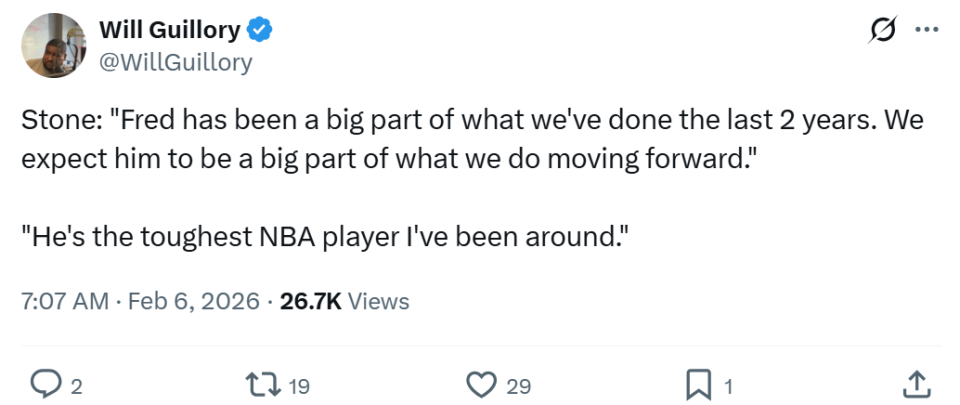960x405 pixels.
Task: Click the reply speech bubble icon
Action: point(45,384)
